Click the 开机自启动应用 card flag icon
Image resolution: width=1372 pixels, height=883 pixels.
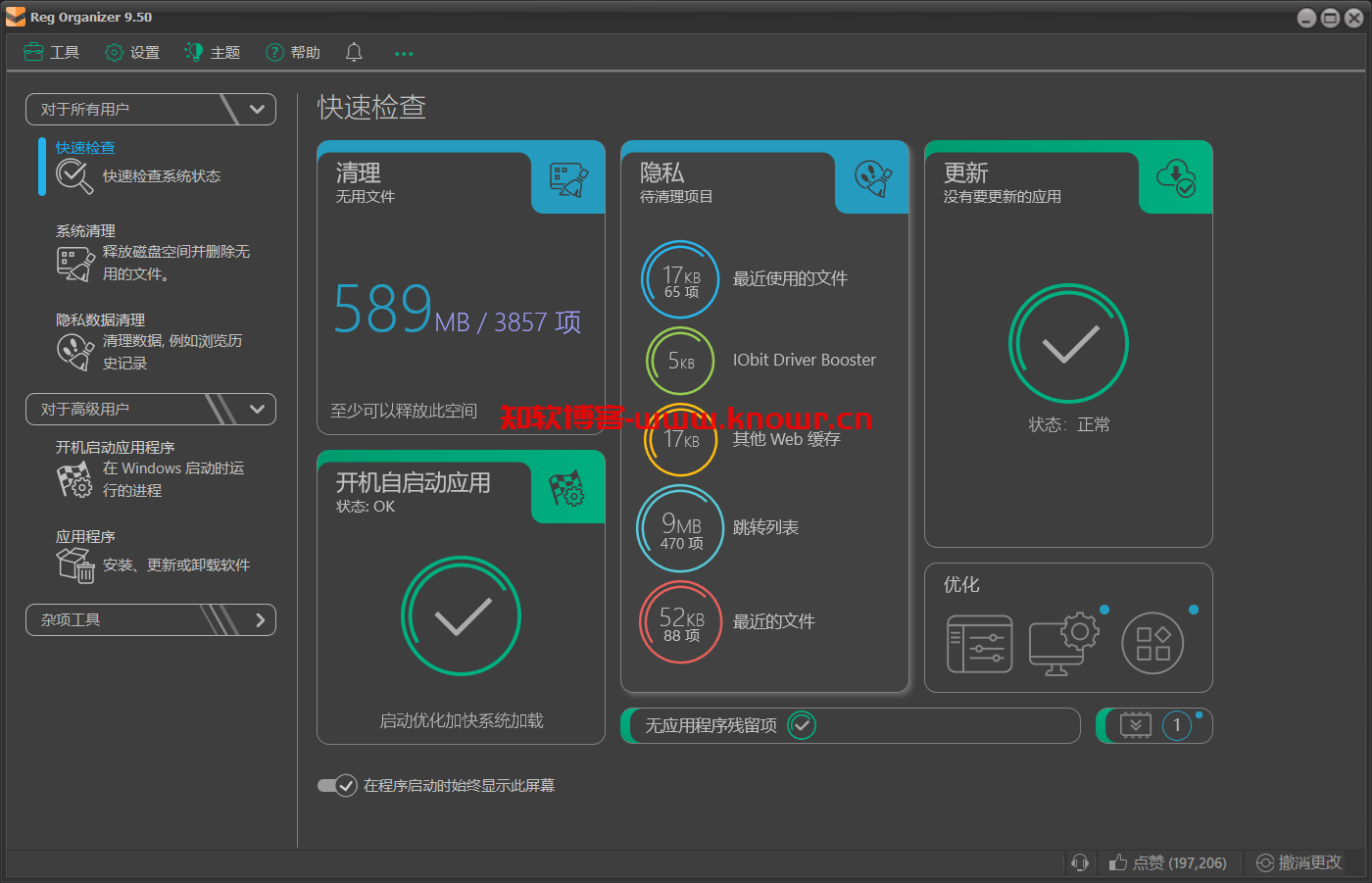pyautogui.click(x=568, y=489)
